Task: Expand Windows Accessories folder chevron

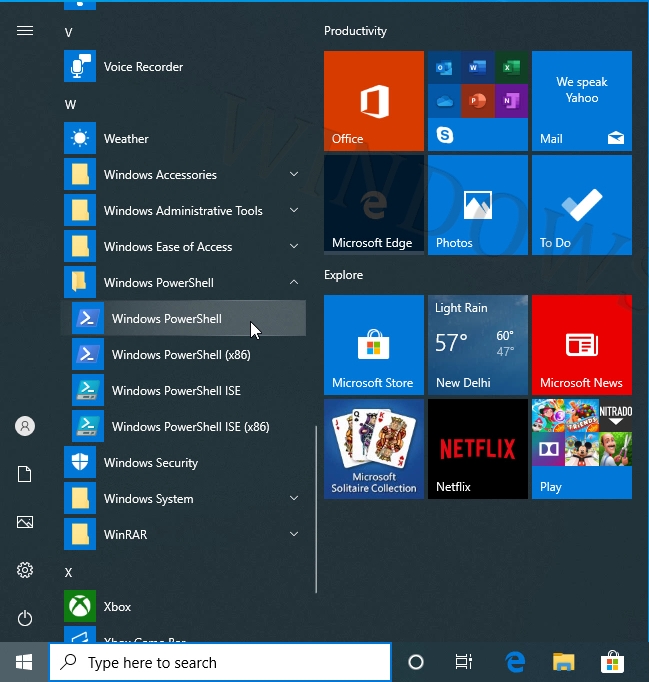Action: click(x=294, y=174)
